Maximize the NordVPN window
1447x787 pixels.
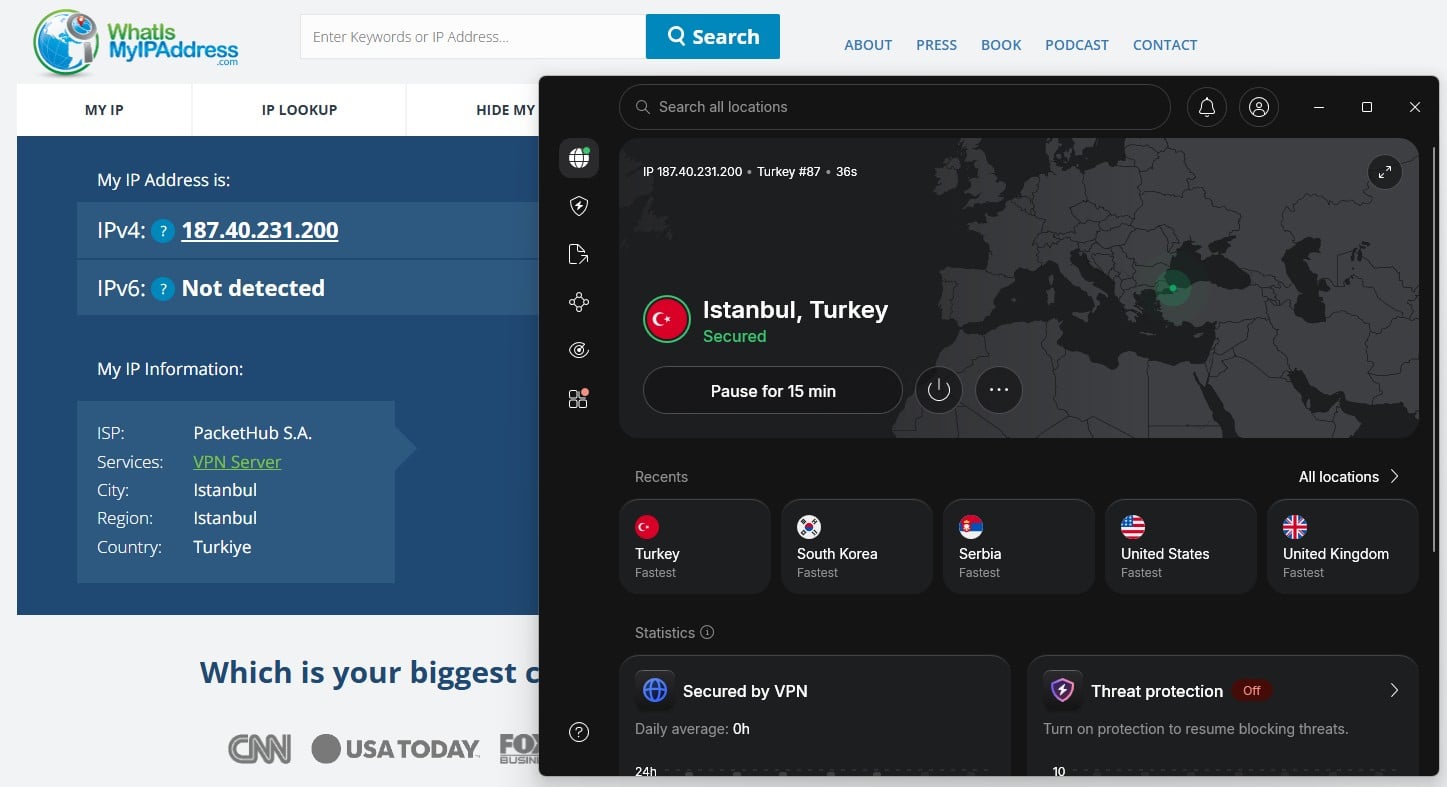pyautogui.click(x=1367, y=107)
